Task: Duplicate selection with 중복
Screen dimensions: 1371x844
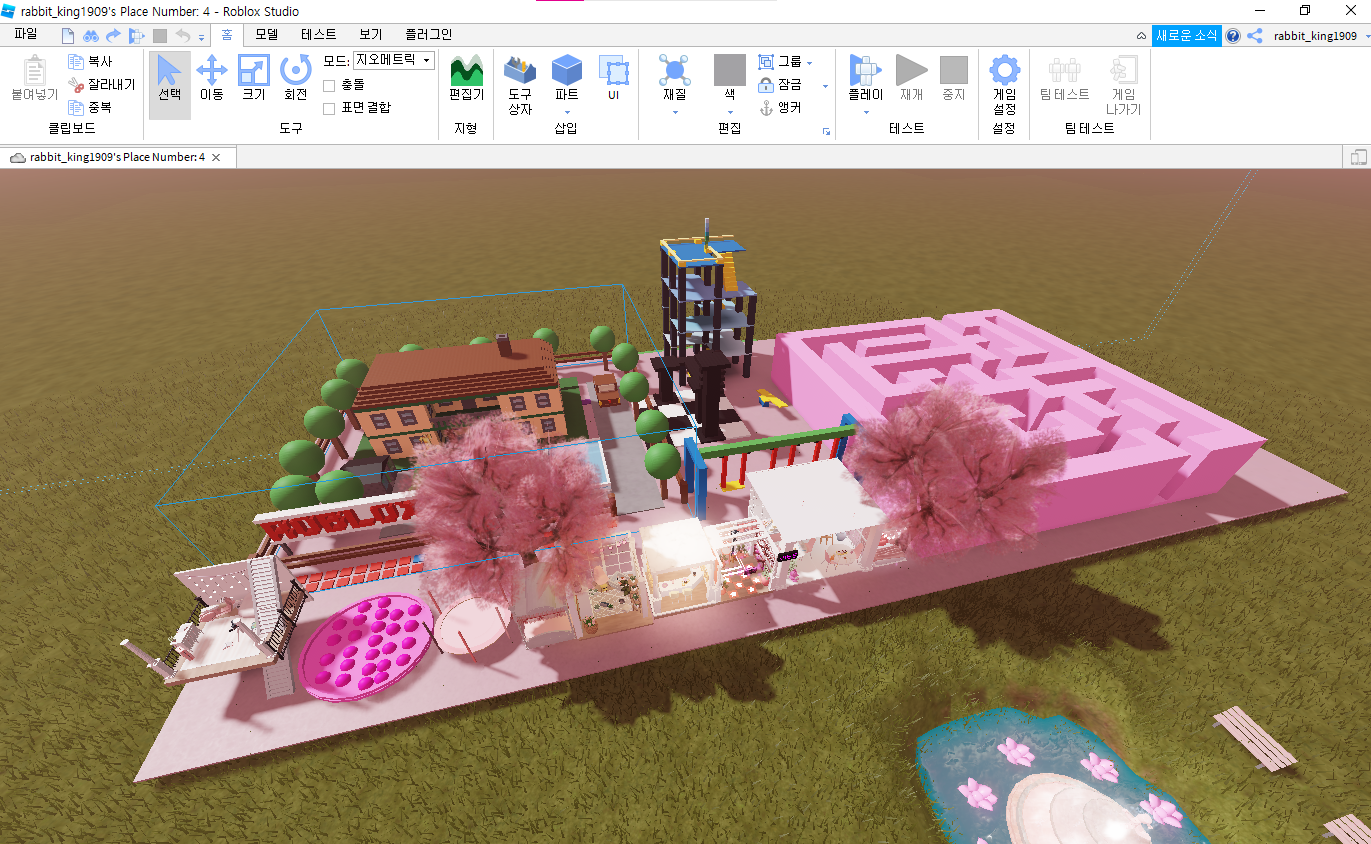Action: pyautogui.click(x=91, y=107)
